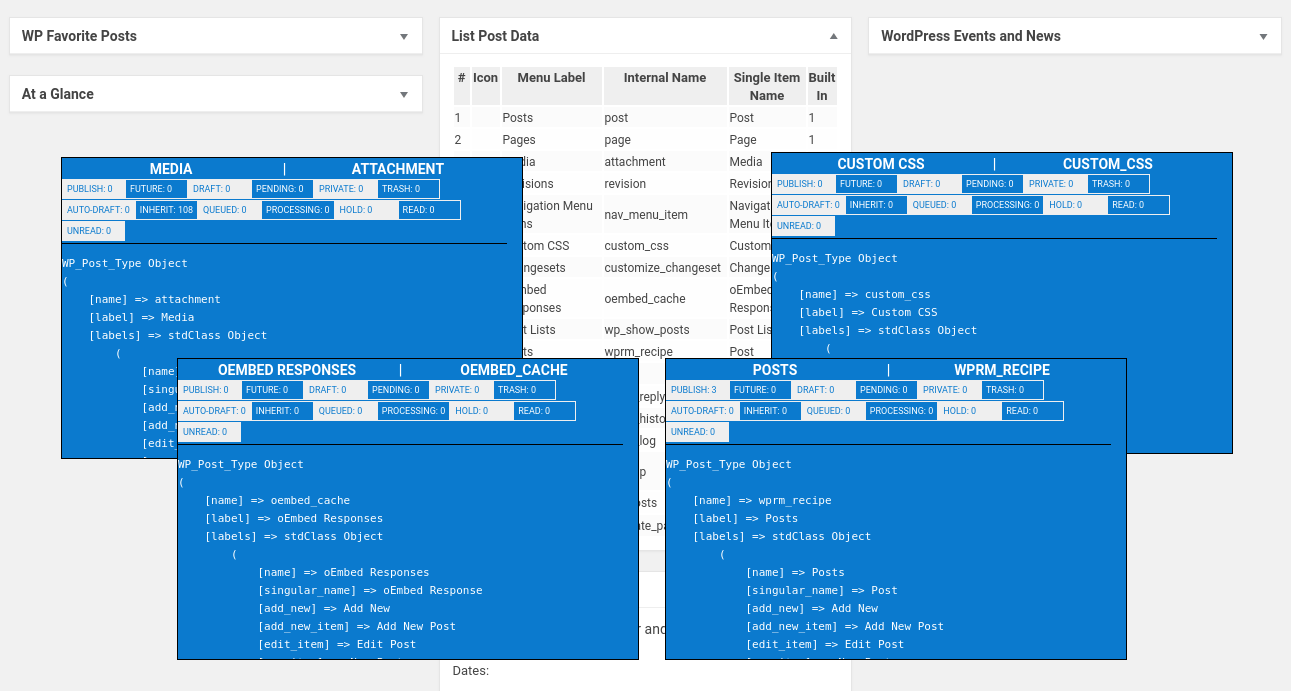The width and height of the screenshot is (1291, 691).
Task: Expand the At a Glance widget arrow
Action: [404, 95]
